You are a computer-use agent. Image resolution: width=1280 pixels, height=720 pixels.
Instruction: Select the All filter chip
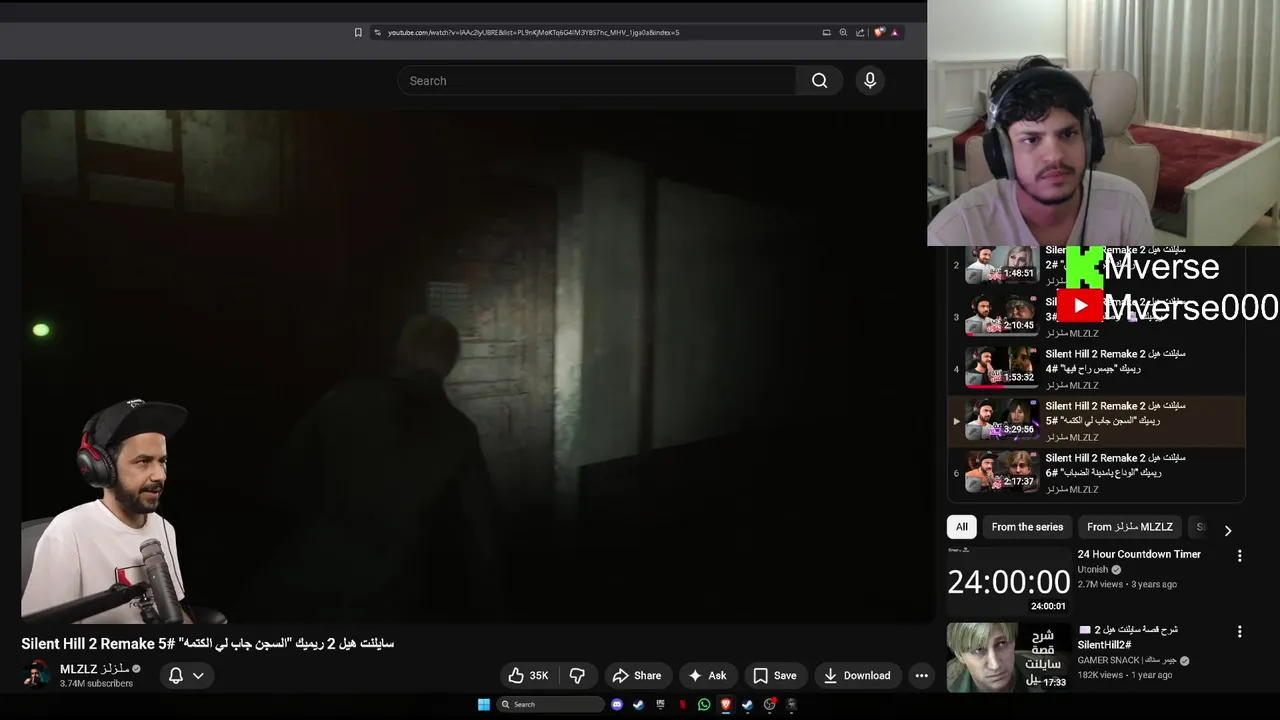(x=962, y=527)
